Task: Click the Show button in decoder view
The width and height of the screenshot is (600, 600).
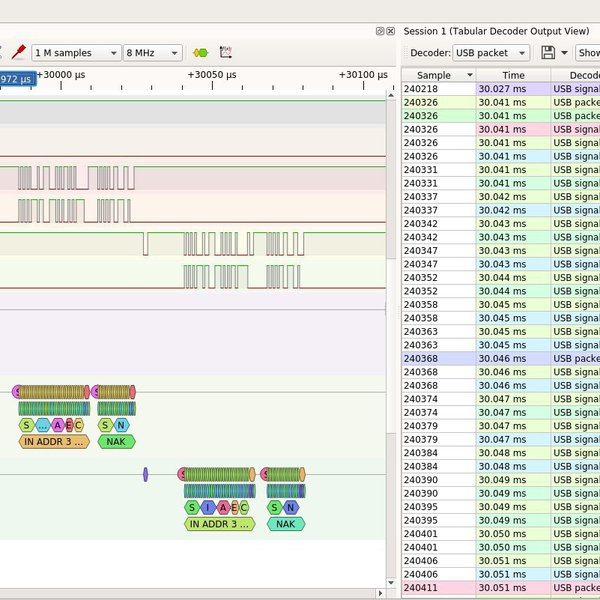Action: point(588,52)
